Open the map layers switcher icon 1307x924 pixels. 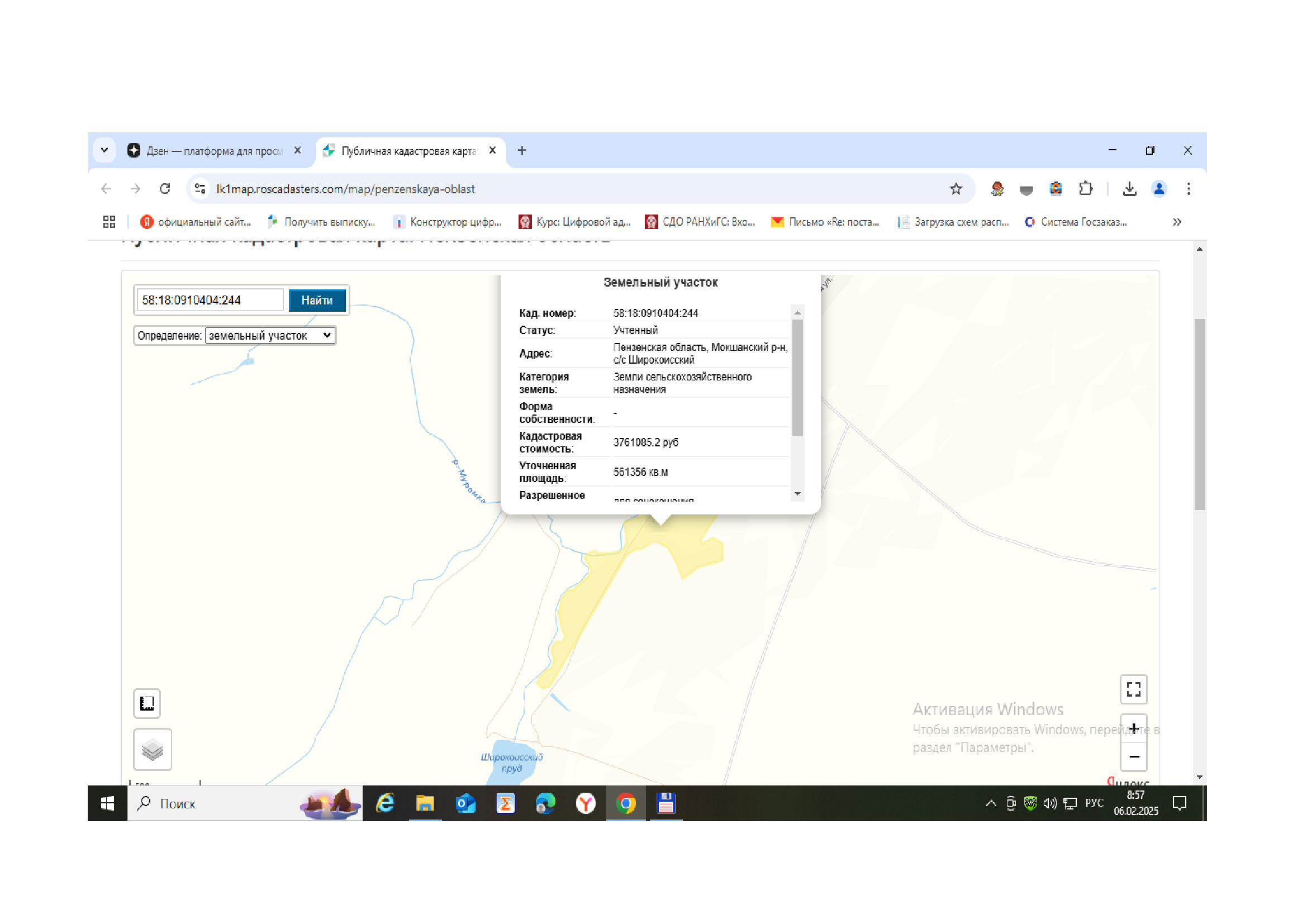(153, 749)
